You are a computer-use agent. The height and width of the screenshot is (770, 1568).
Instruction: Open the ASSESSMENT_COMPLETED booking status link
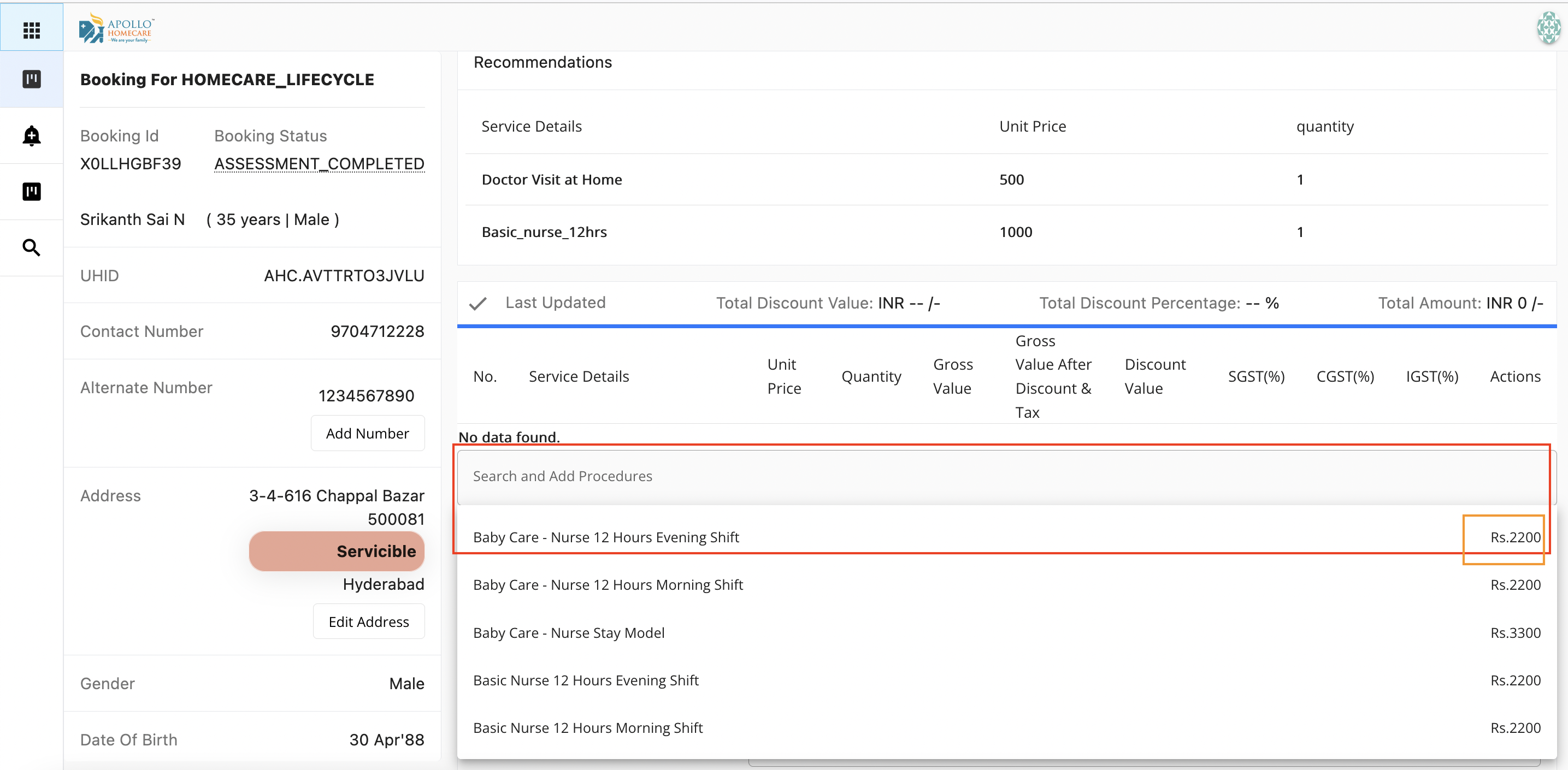click(x=319, y=164)
